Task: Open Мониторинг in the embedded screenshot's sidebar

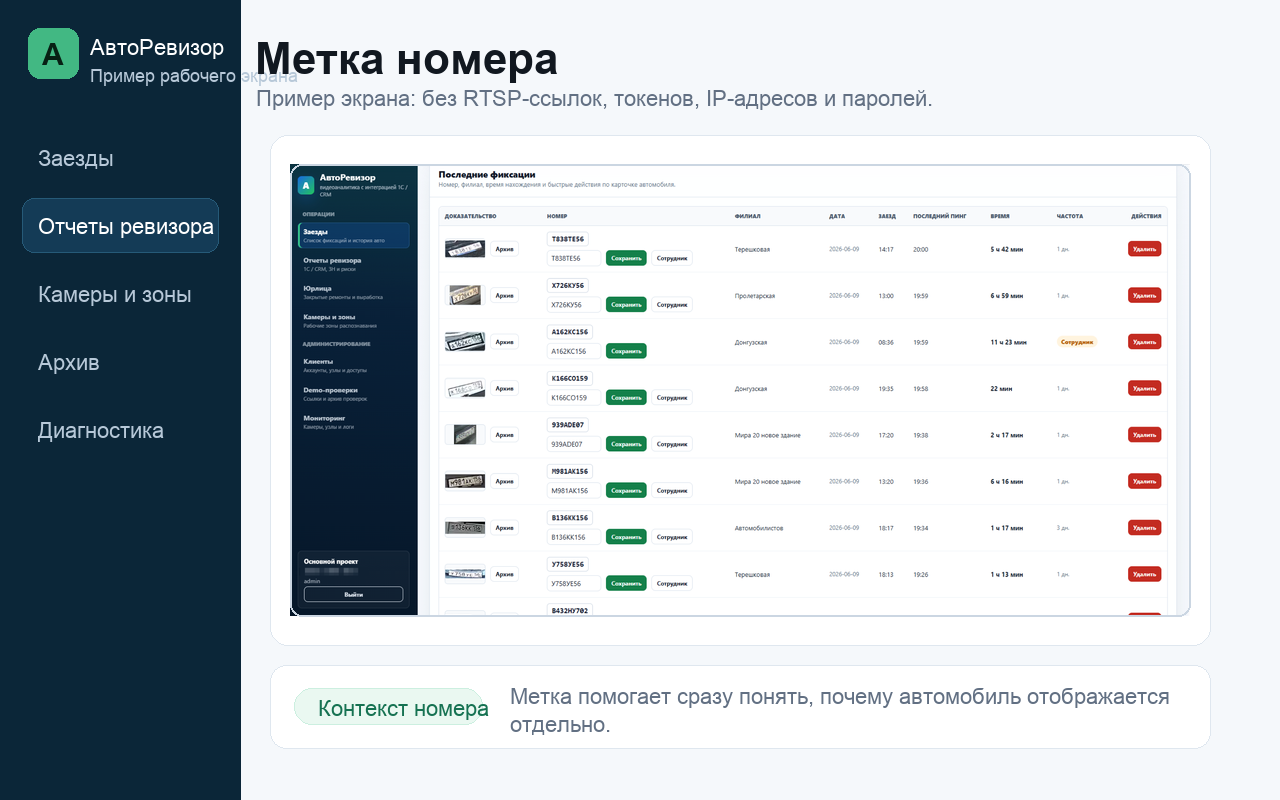Action: (x=354, y=421)
